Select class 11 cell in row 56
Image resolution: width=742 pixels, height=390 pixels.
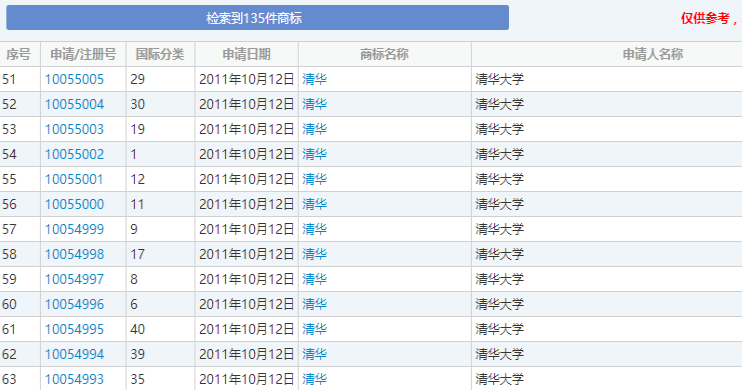pos(160,204)
